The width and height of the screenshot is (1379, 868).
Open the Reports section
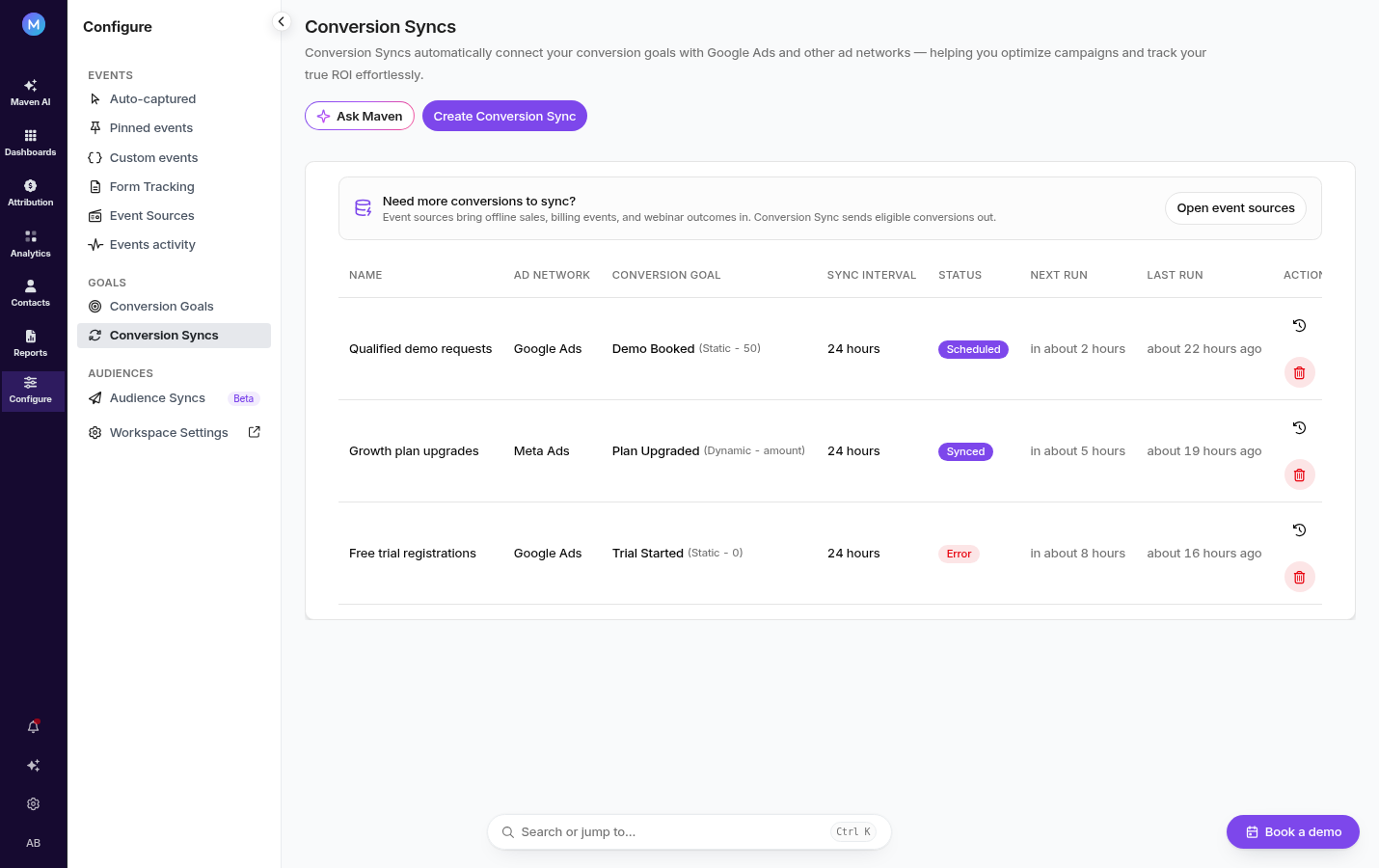[x=31, y=343]
